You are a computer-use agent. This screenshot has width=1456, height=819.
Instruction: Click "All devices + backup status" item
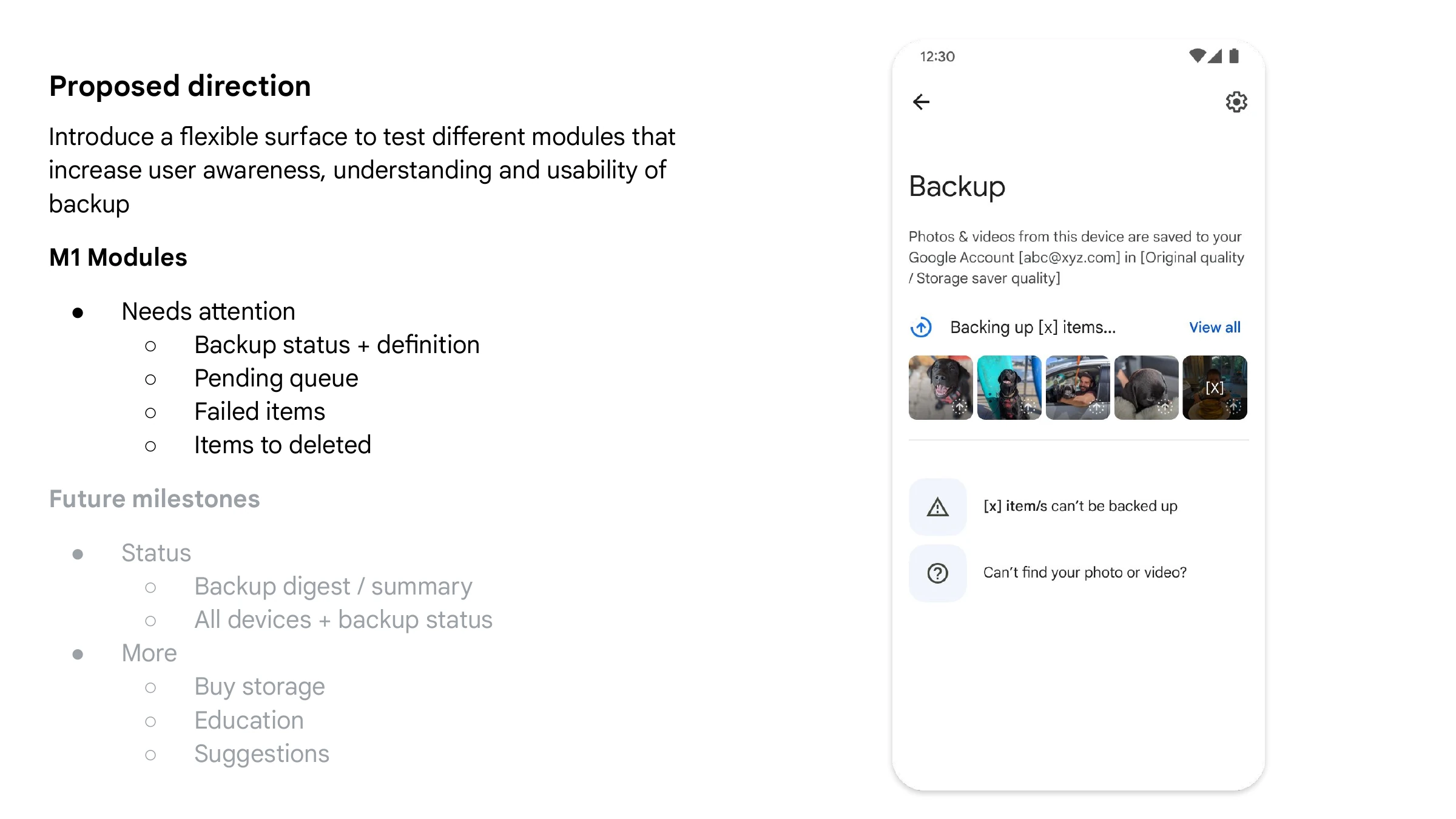pos(343,620)
